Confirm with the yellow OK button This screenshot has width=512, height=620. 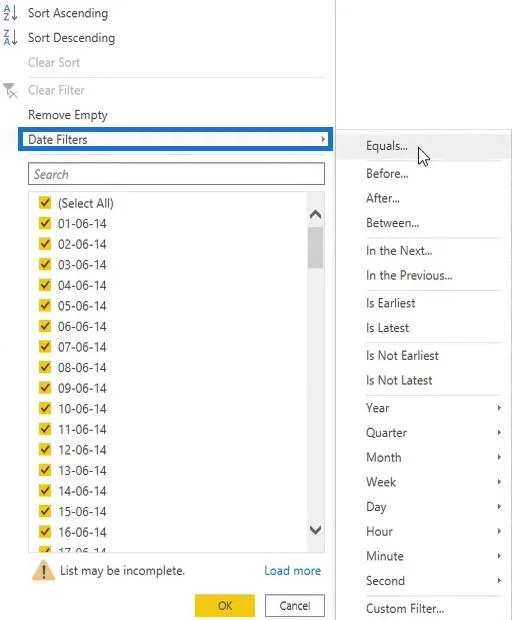point(225,605)
